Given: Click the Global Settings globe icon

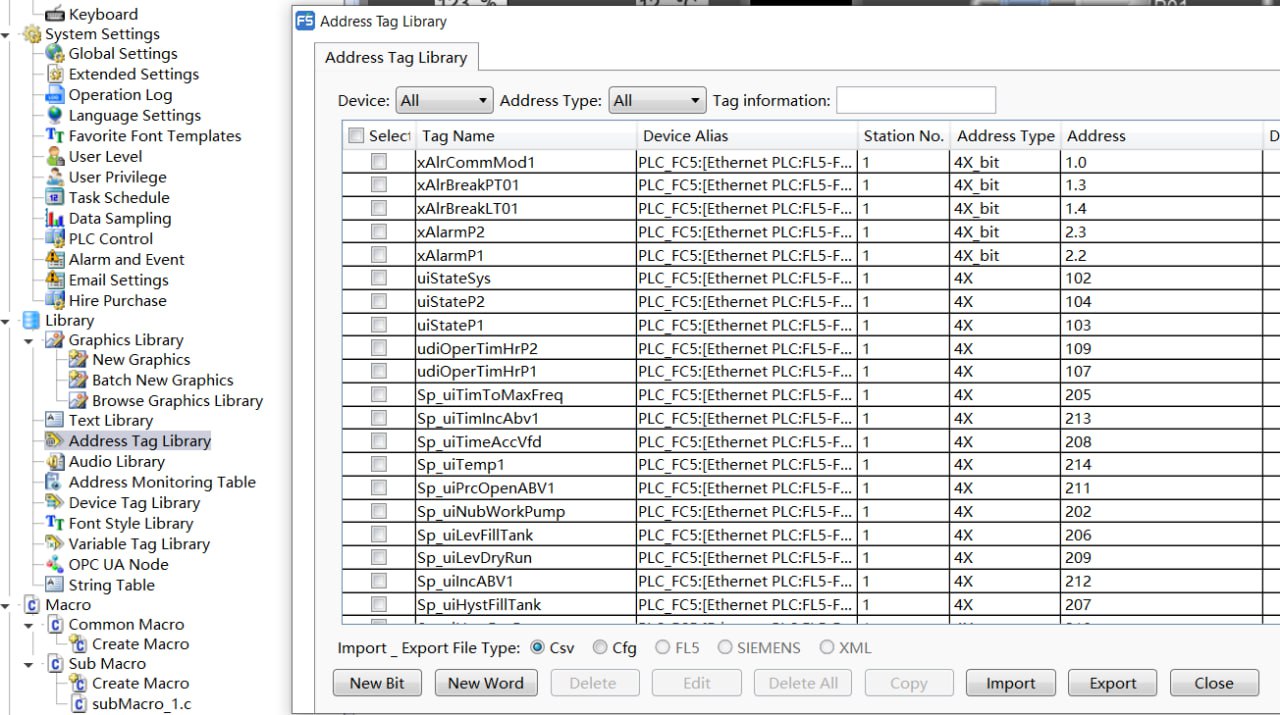Looking at the screenshot, I should pos(55,54).
